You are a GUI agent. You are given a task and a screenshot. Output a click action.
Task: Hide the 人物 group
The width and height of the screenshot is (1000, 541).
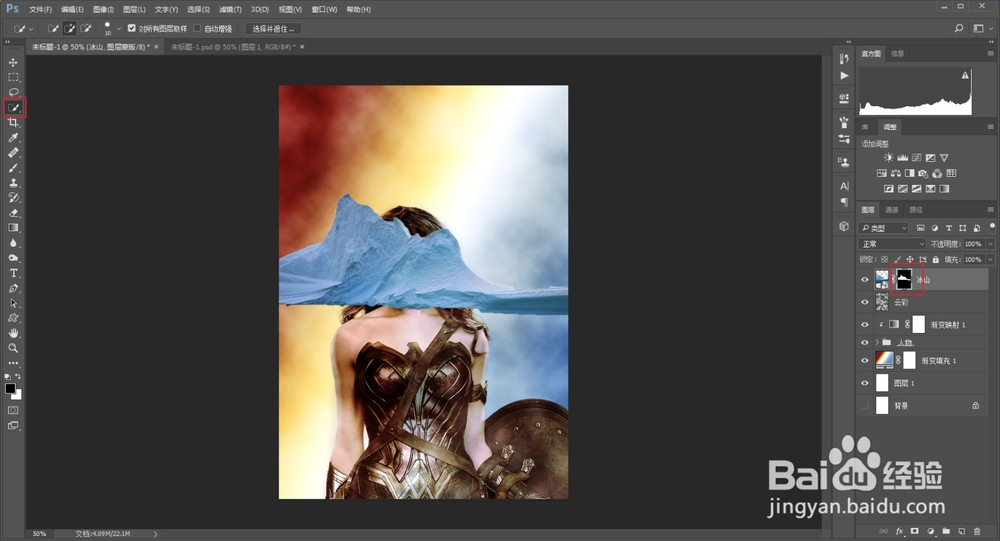tap(865, 343)
